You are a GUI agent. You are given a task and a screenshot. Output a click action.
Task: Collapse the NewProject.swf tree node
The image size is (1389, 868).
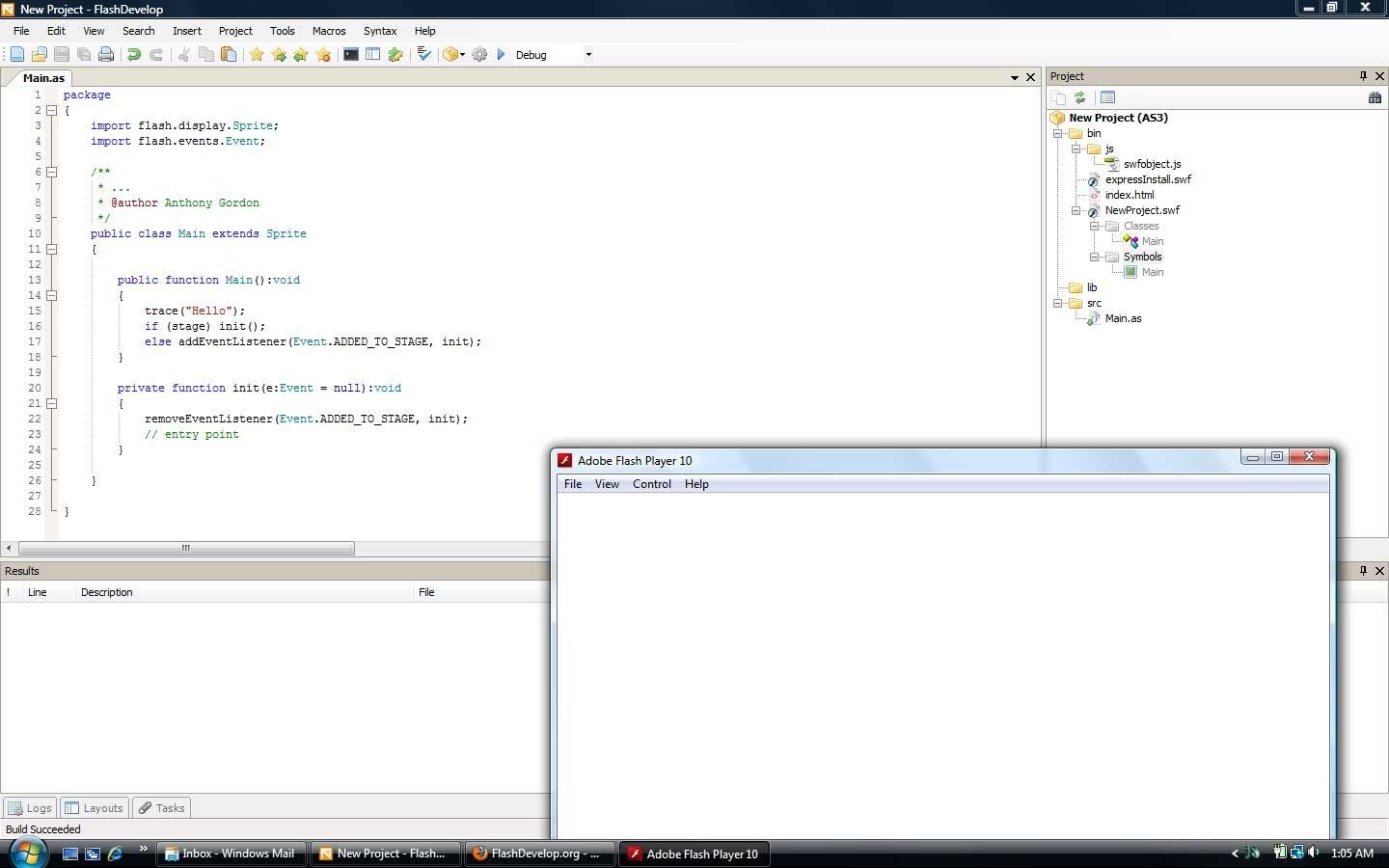click(1076, 210)
